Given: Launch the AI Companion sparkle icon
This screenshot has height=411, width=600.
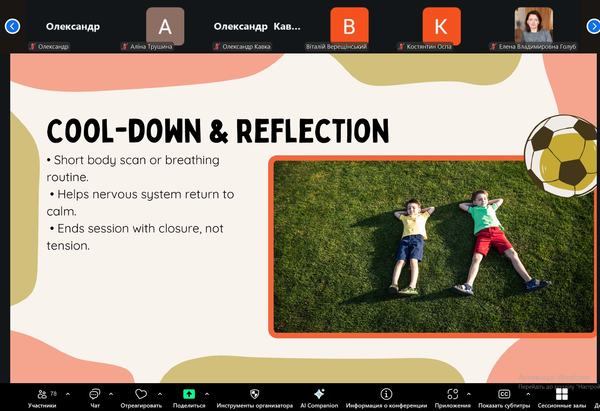Looking at the screenshot, I should click(318, 395).
